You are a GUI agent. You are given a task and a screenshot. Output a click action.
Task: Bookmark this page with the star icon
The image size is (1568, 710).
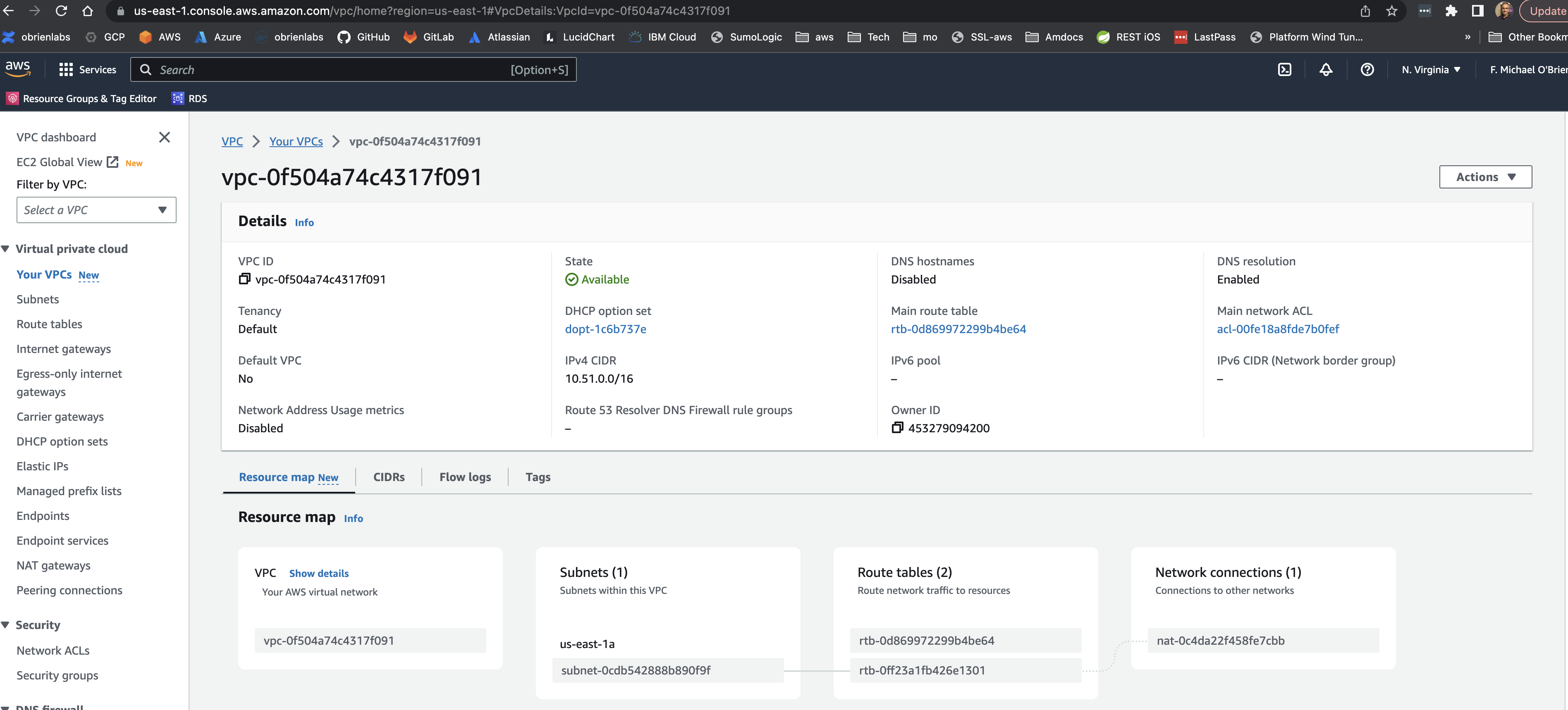click(1392, 11)
